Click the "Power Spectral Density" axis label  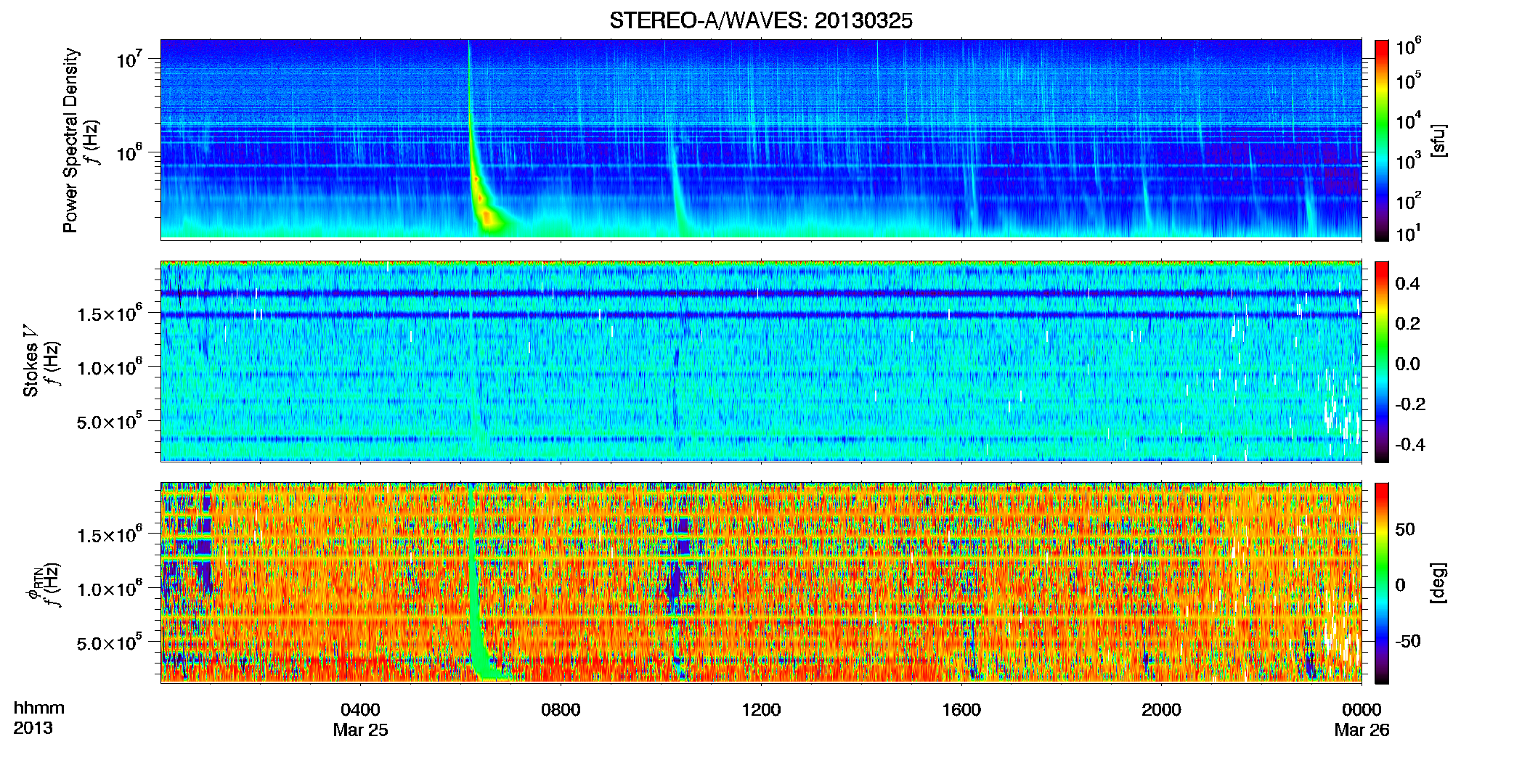pos(70,140)
